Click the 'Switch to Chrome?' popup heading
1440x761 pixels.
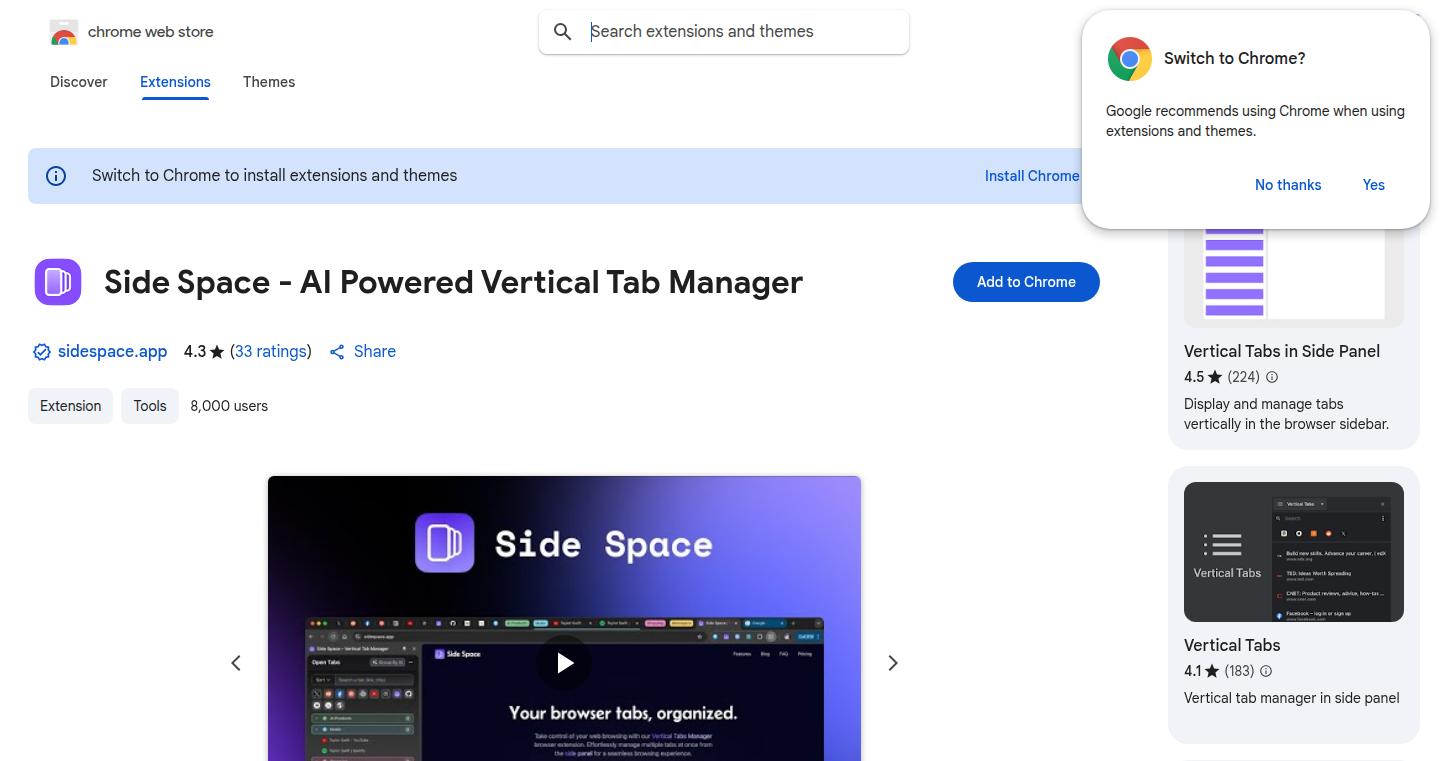coord(1235,59)
